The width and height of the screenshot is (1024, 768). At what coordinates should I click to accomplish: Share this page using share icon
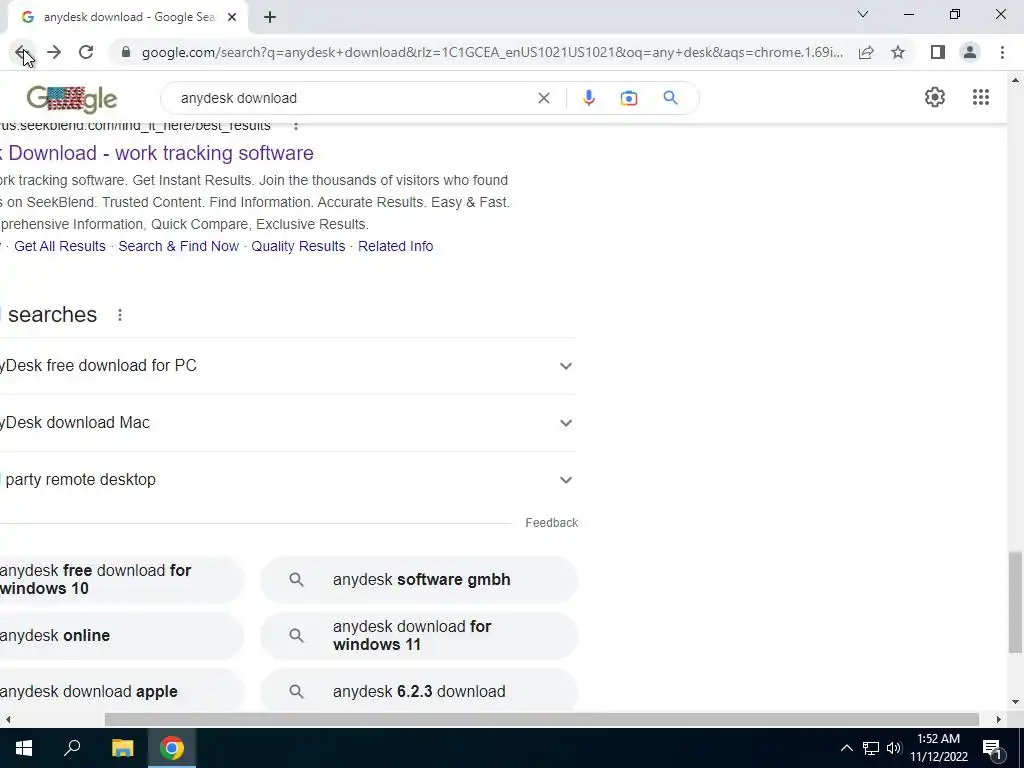(x=866, y=52)
